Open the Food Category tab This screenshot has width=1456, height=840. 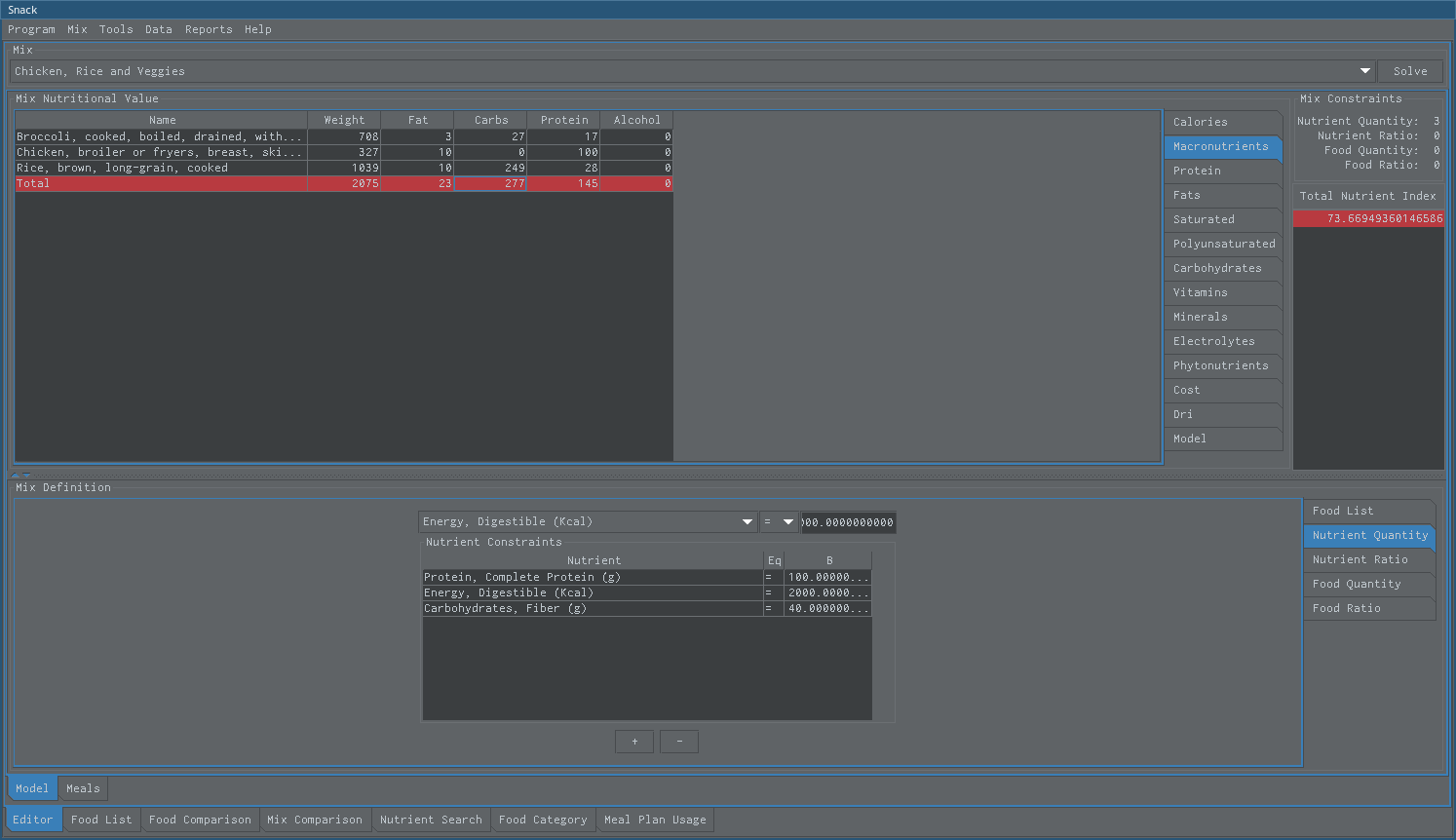543,820
